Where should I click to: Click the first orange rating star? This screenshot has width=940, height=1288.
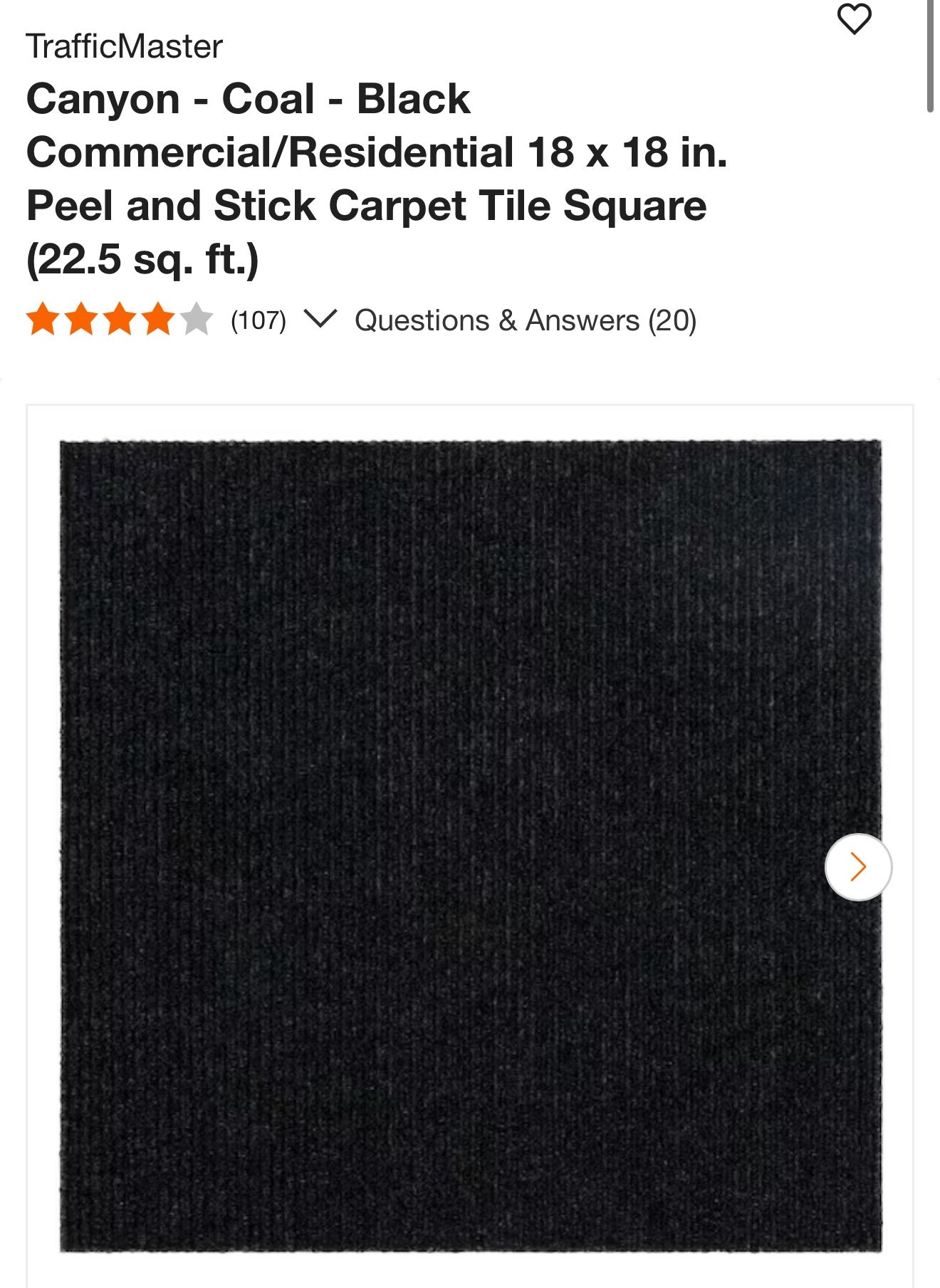click(x=43, y=319)
